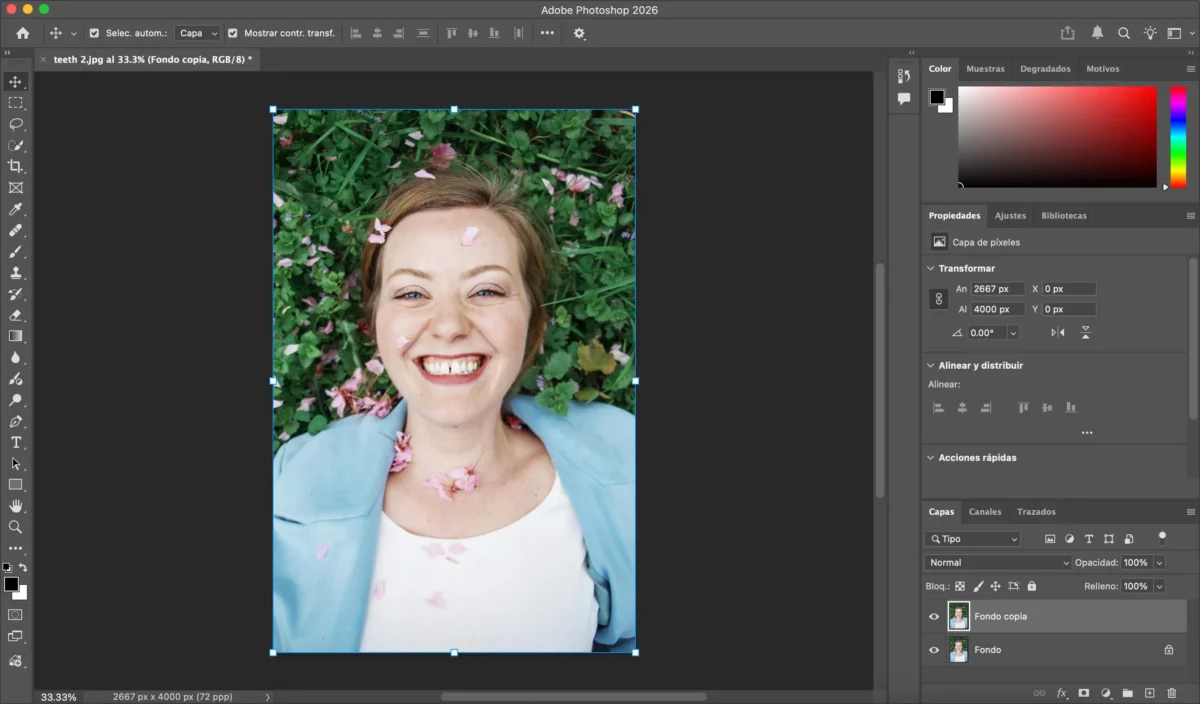Hide the Fondo copia layer
This screenshot has height=704, width=1200.
[934, 617]
